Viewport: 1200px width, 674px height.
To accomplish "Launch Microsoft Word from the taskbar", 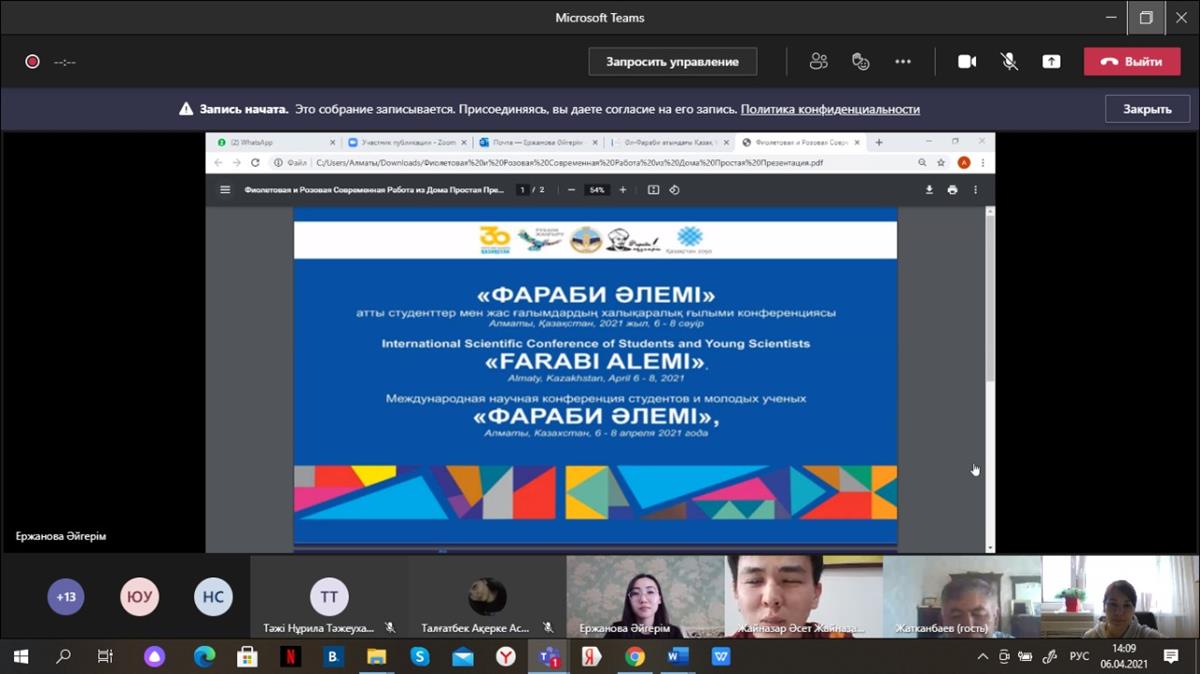I will click(678, 657).
